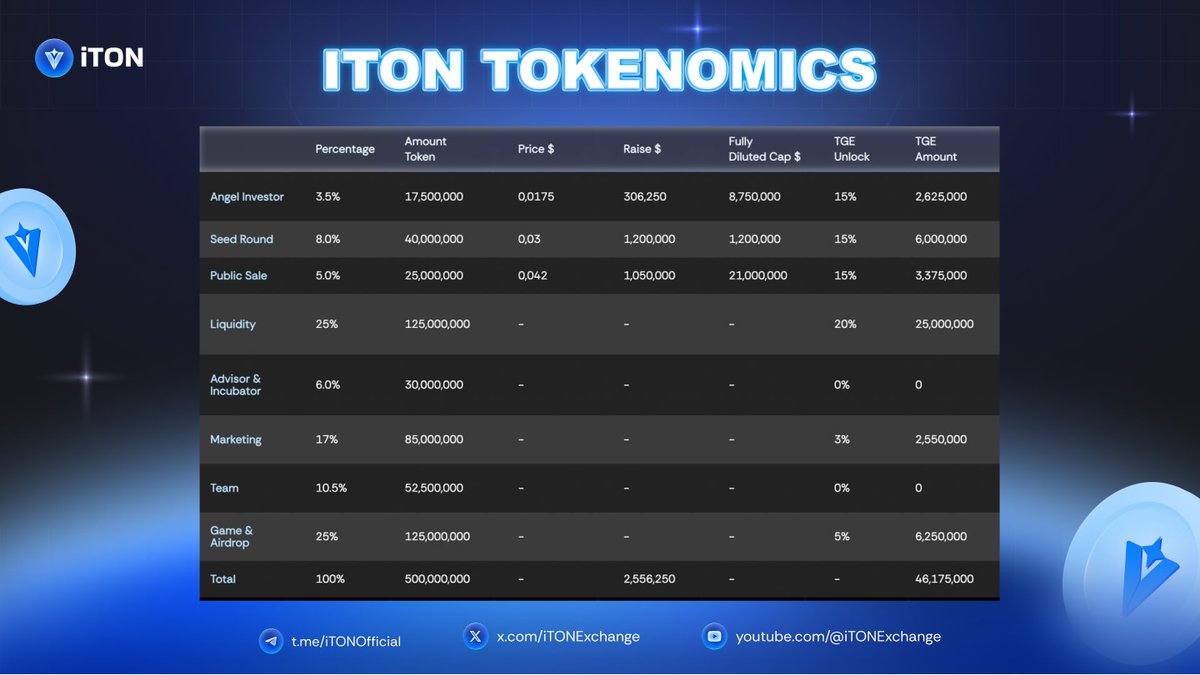The width and height of the screenshot is (1200, 675).
Task: Select the Angel Investor row label
Action: [247, 197]
